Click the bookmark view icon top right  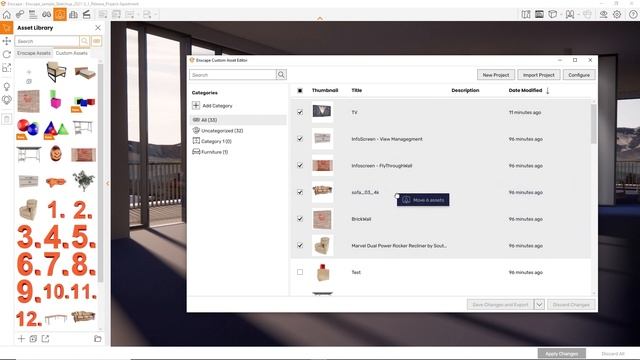570,15
